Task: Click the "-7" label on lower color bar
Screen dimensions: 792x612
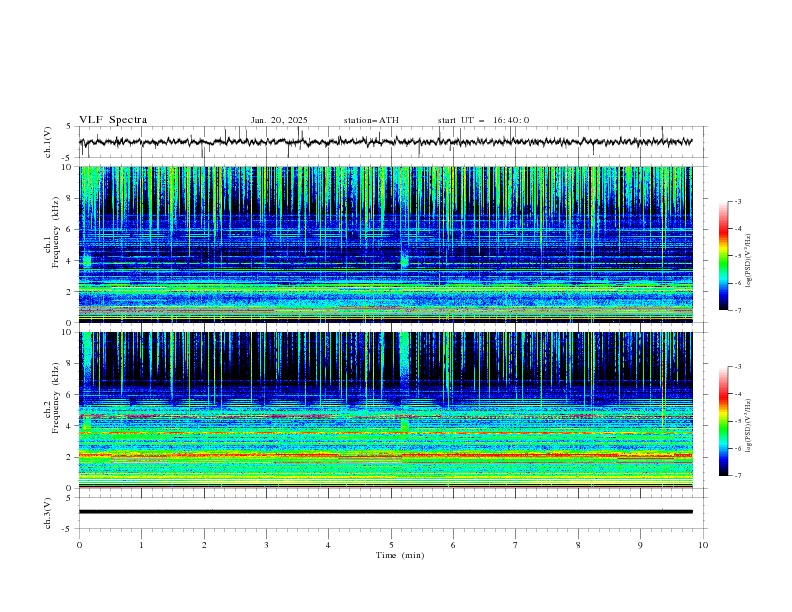Action: [x=738, y=476]
